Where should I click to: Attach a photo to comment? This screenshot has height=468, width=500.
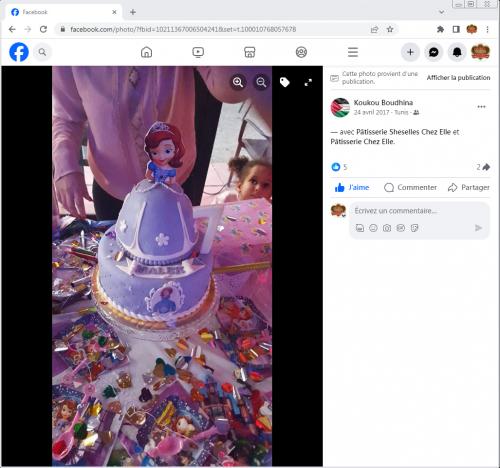point(387,228)
